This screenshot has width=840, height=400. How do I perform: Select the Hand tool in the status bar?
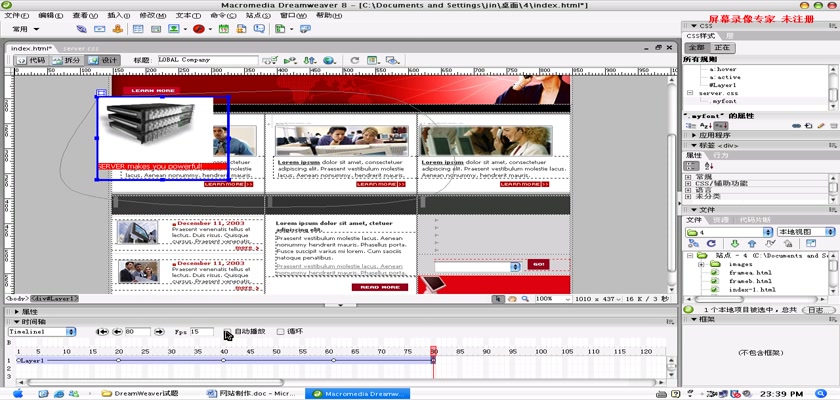[x=512, y=299]
